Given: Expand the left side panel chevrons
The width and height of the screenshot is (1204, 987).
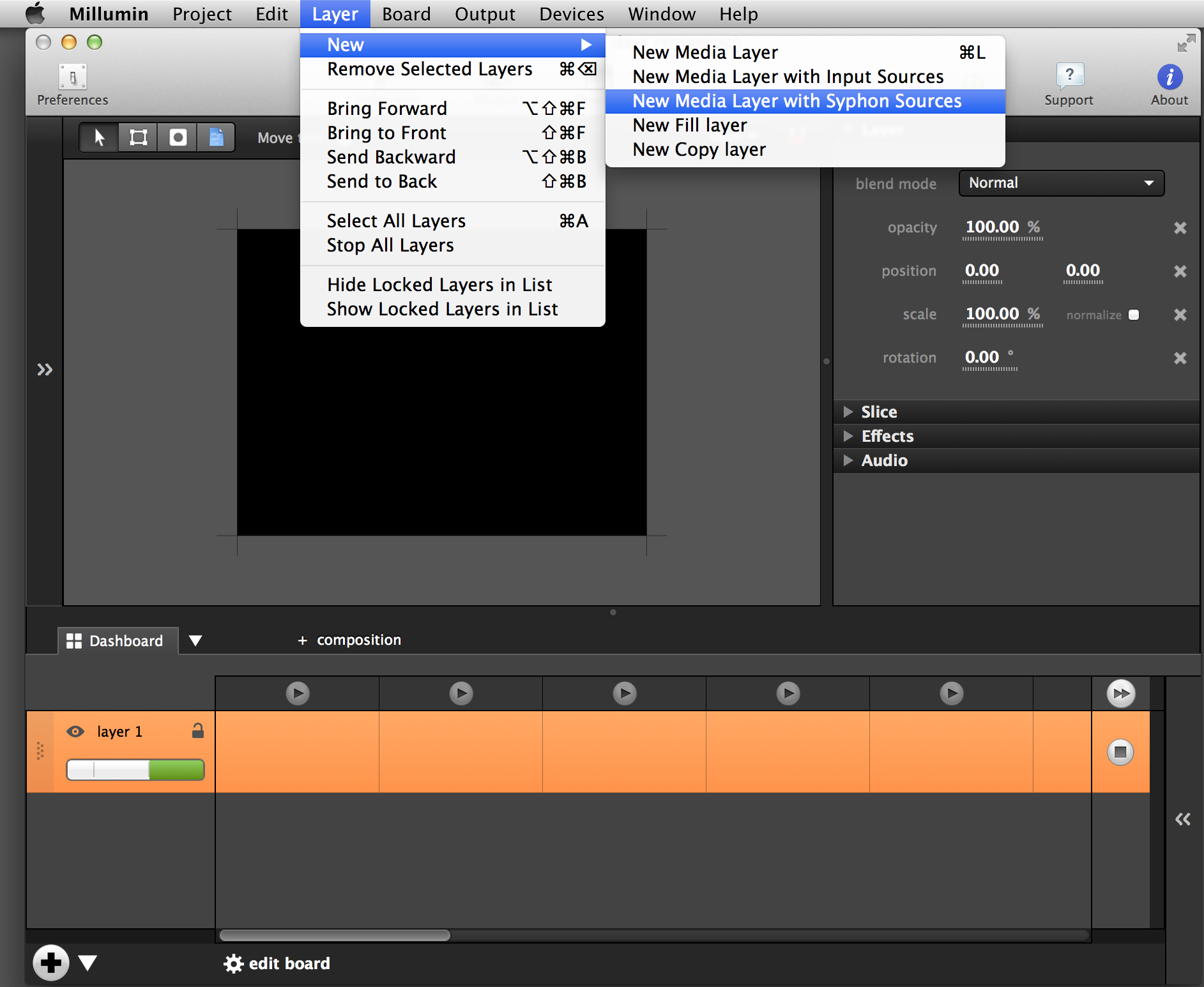Looking at the screenshot, I should (x=45, y=369).
